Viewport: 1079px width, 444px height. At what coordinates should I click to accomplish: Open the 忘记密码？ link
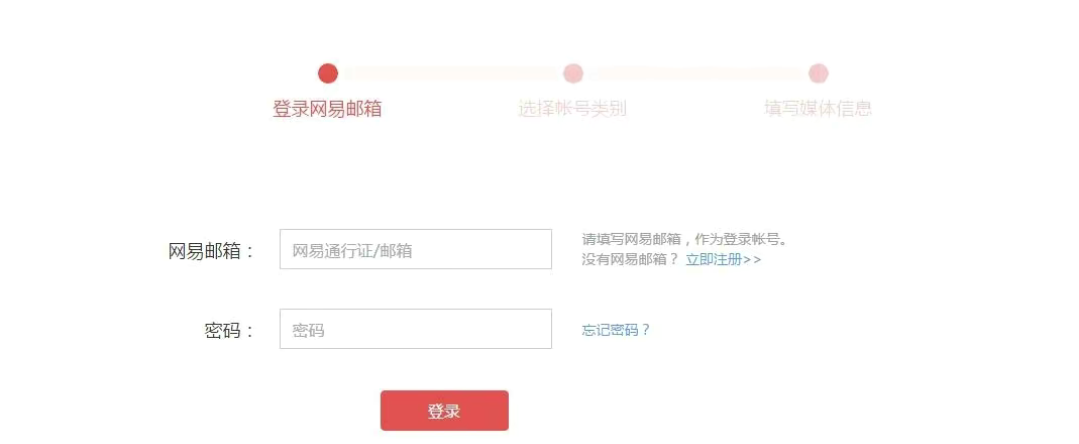[x=616, y=330]
